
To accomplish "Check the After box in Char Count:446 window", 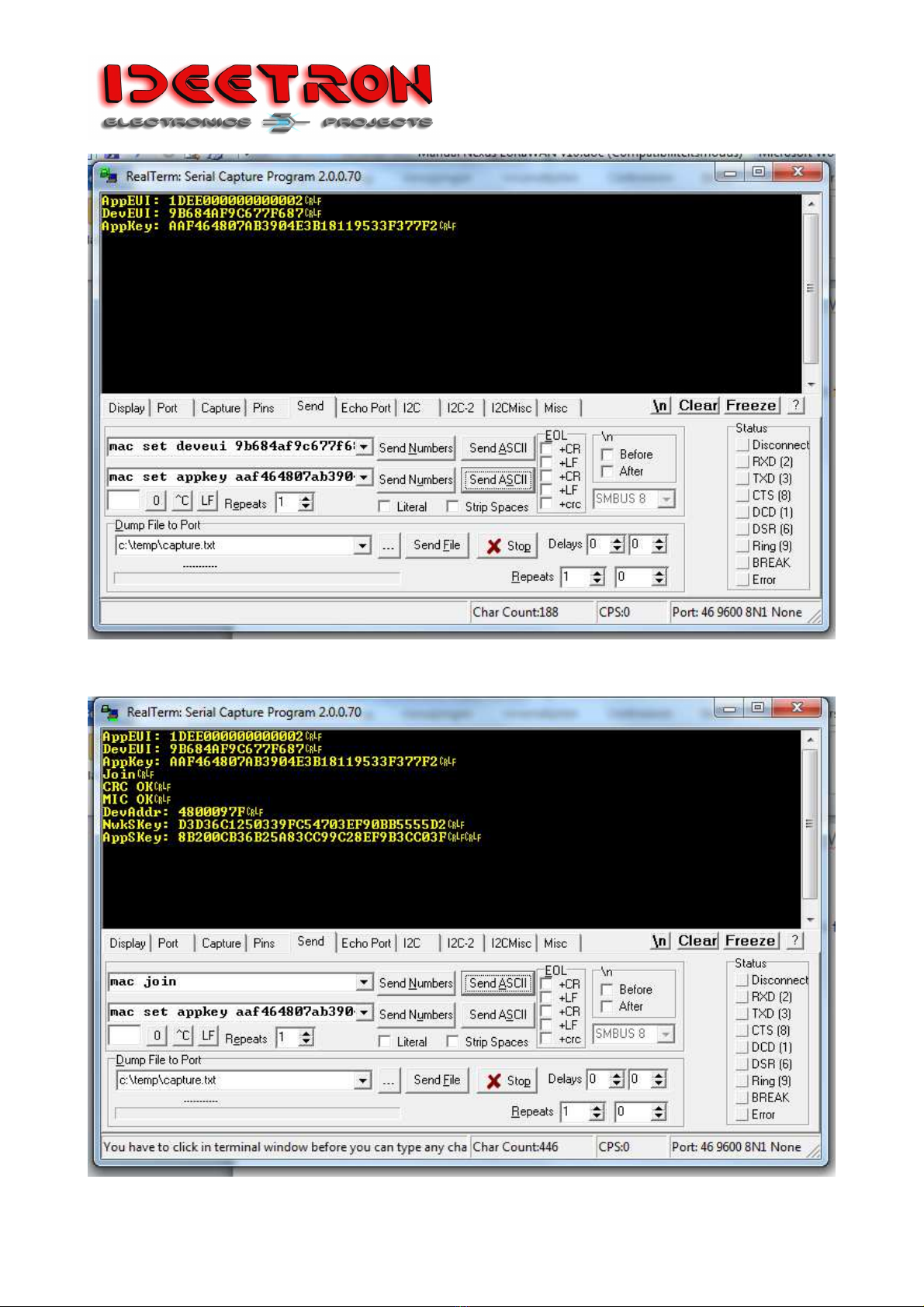I will [607, 1006].
